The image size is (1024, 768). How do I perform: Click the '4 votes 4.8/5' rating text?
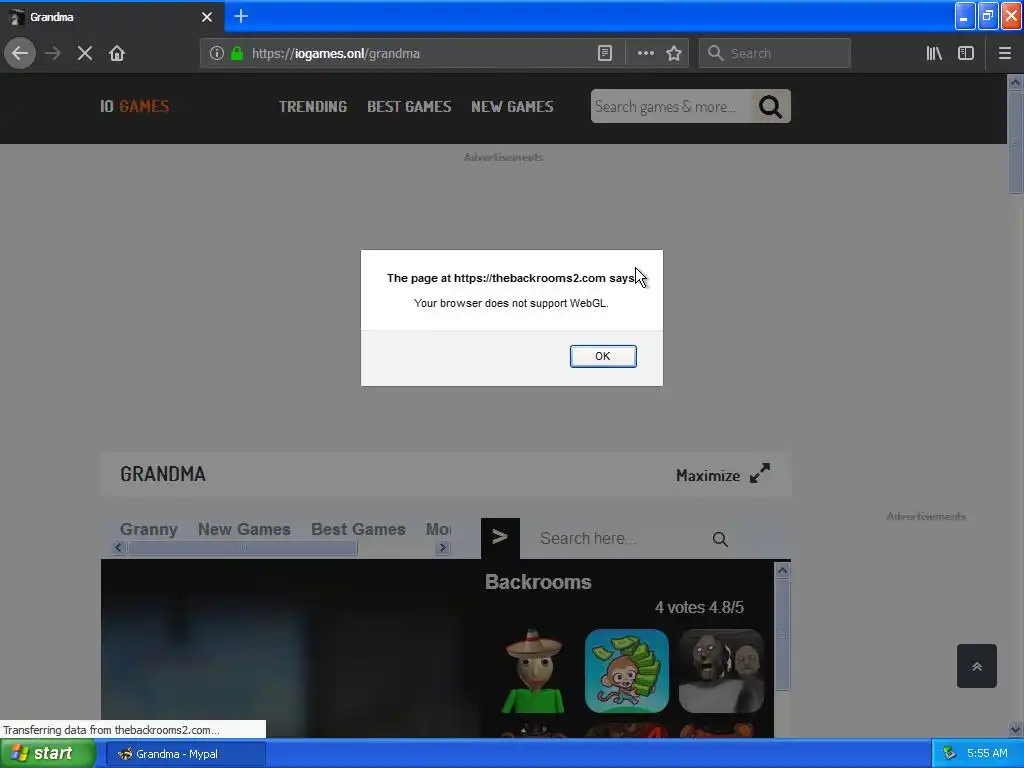(699, 607)
